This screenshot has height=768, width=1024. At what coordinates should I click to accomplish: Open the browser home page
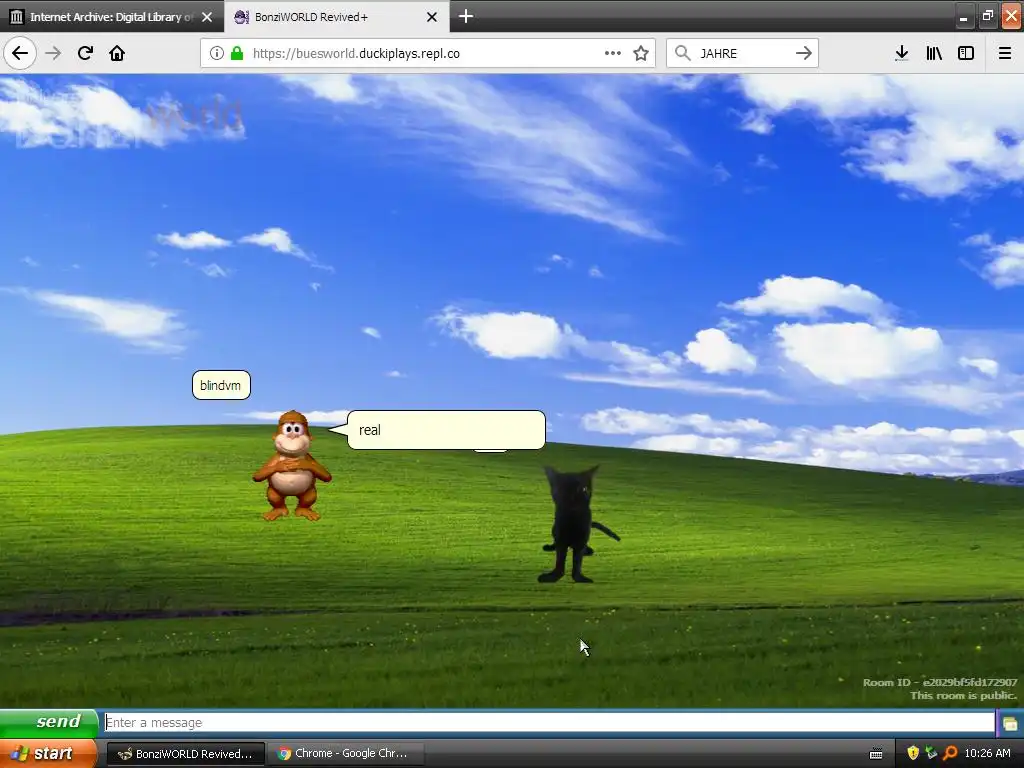(x=117, y=53)
